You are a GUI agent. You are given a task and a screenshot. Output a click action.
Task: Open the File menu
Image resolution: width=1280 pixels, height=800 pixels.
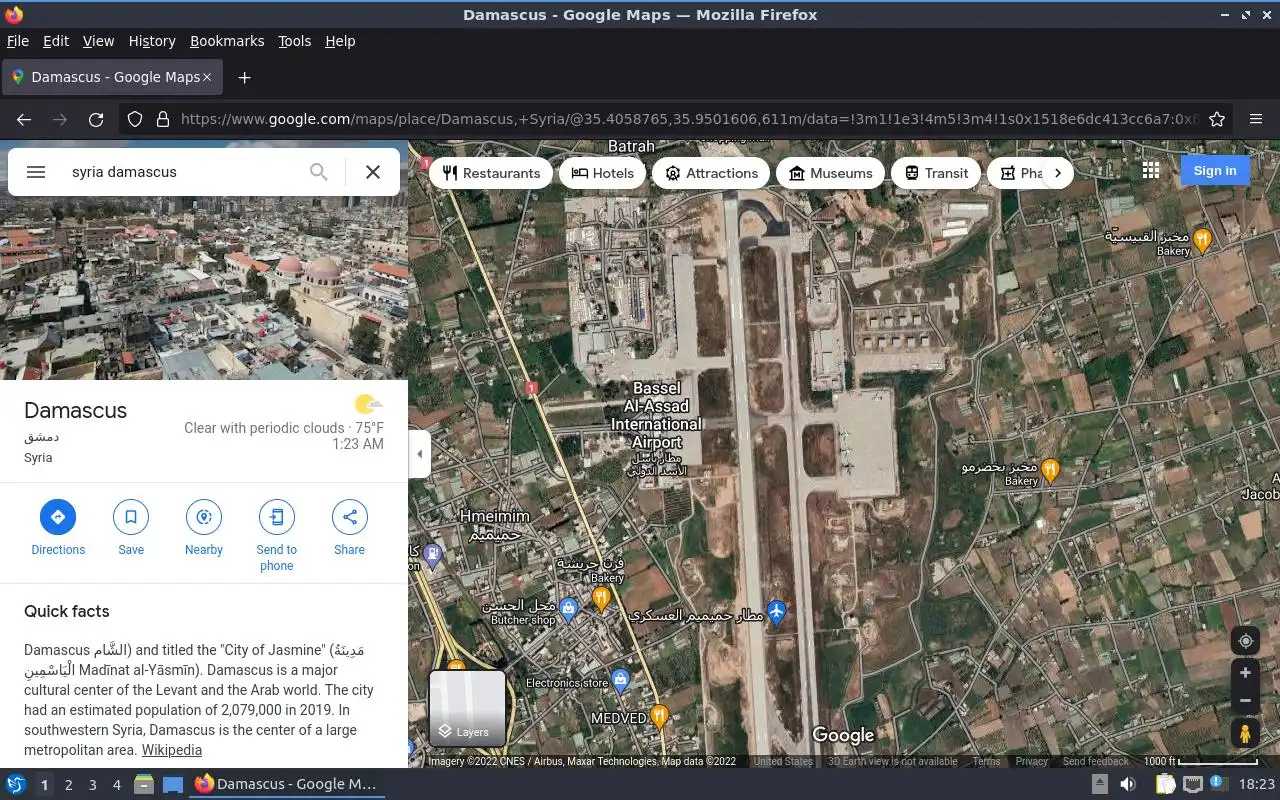(x=18, y=41)
